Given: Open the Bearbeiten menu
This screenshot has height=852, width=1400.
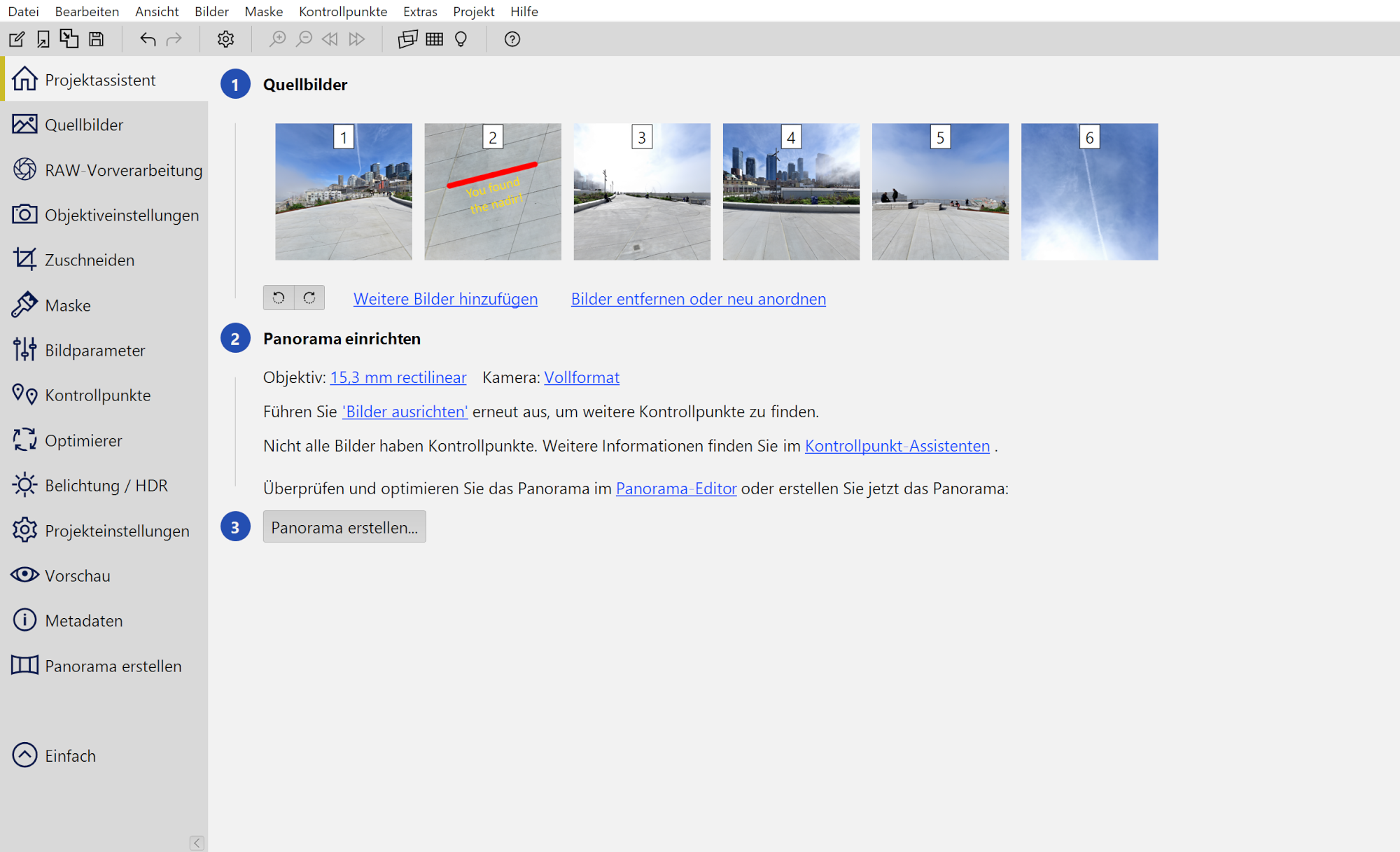Looking at the screenshot, I should (x=87, y=11).
